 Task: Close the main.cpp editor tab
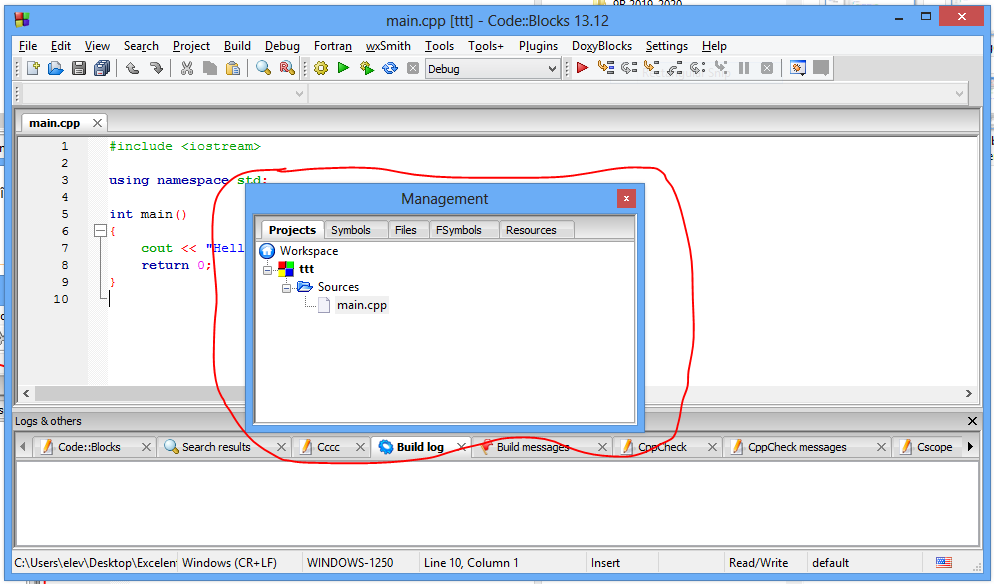pyautogui.click(x=97, y=123)
